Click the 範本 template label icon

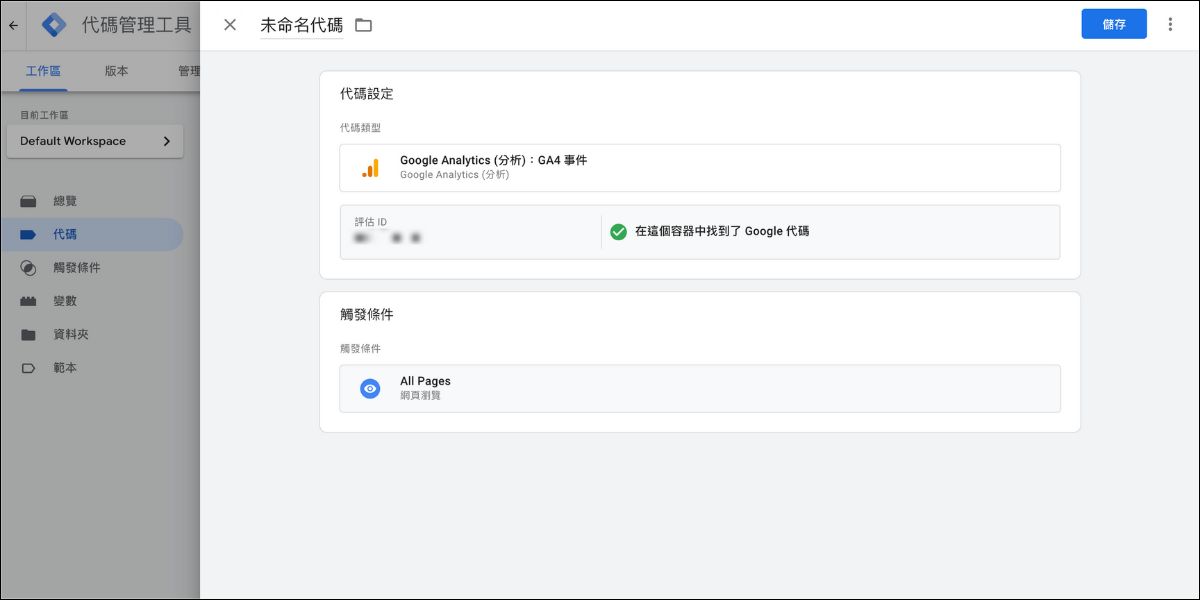29,368
